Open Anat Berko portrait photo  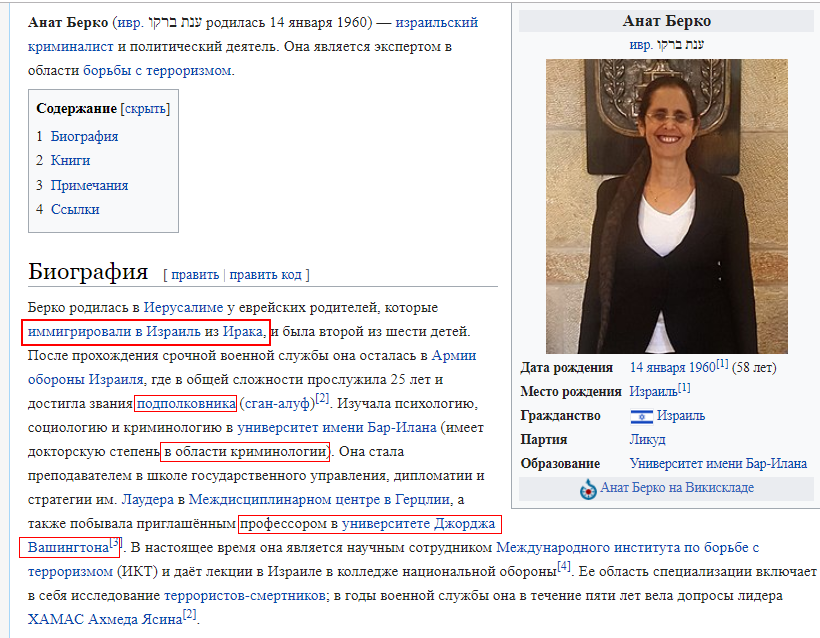tap(667, 206)
